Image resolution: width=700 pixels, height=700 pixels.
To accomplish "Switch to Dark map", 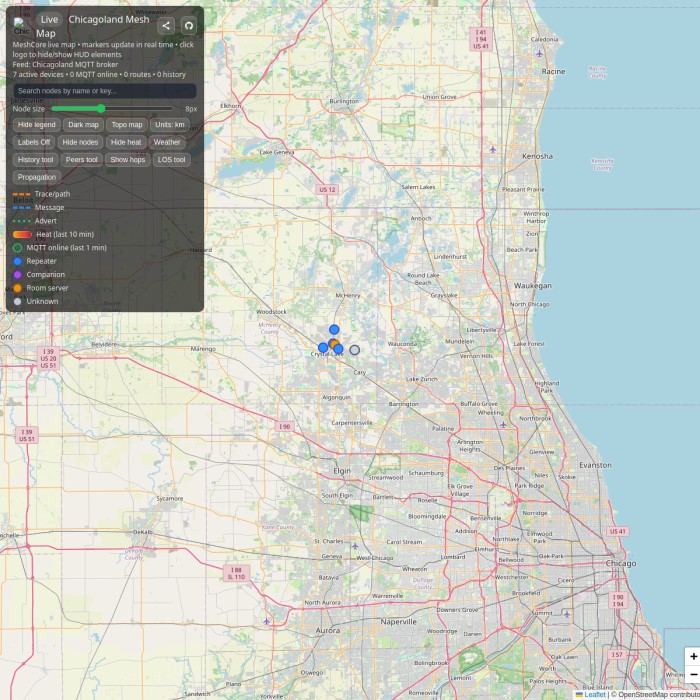I will (83, 125).
